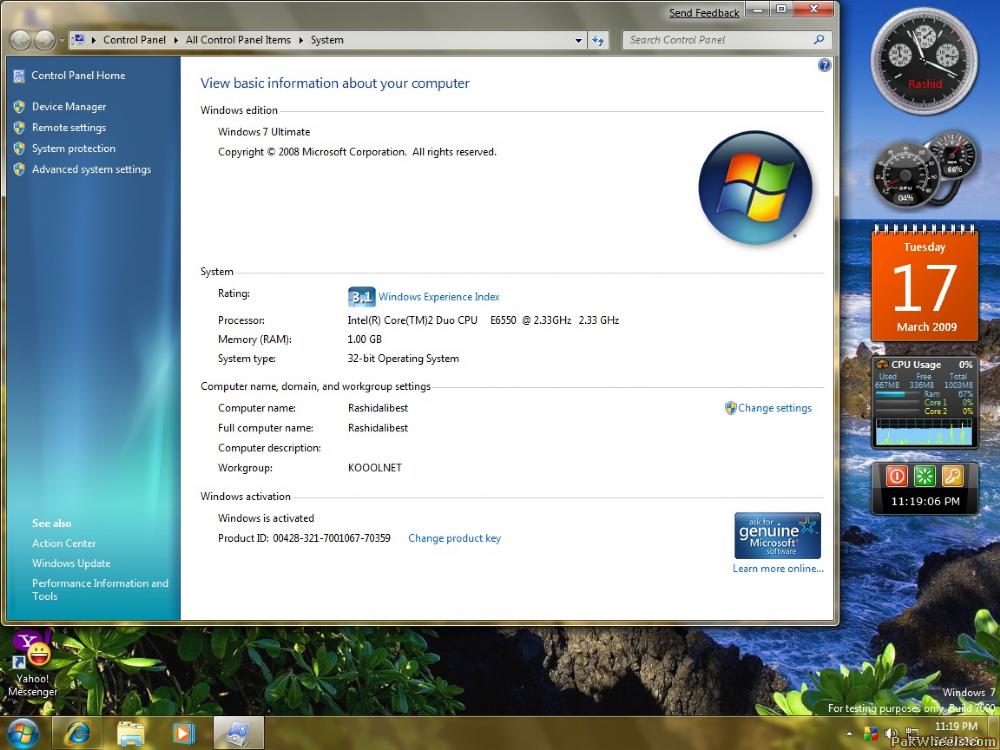Click the 'Windows is activated' text

pyautogui.click(x=266, y=518)
